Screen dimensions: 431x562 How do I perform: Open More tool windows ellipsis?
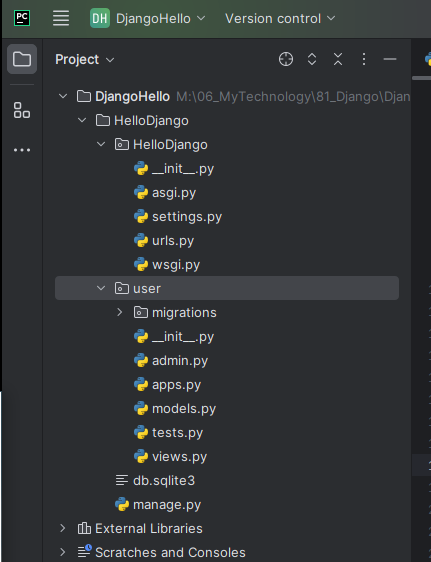[x=22, y=150]
